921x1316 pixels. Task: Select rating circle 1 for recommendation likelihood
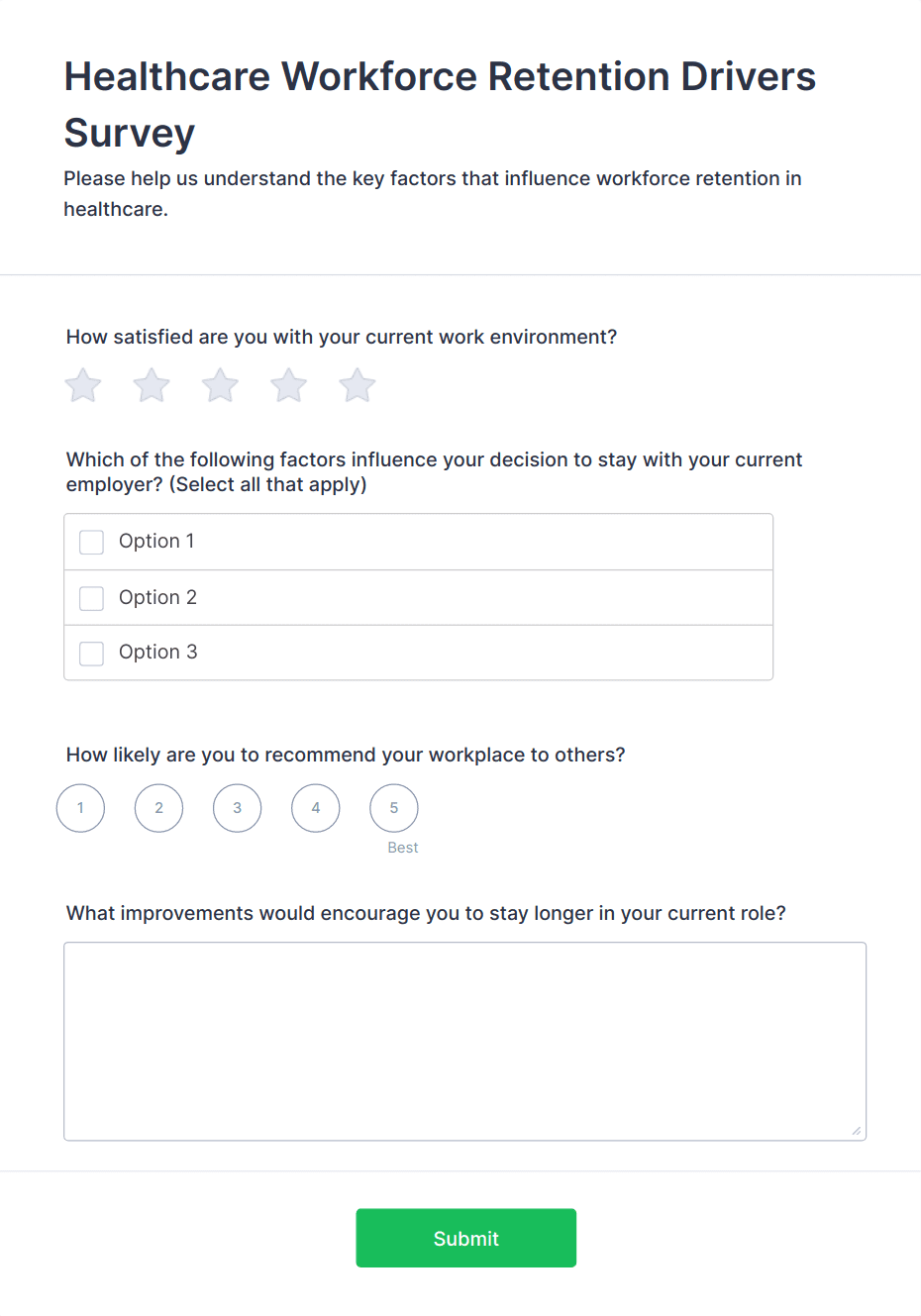(x=80, y=808)
